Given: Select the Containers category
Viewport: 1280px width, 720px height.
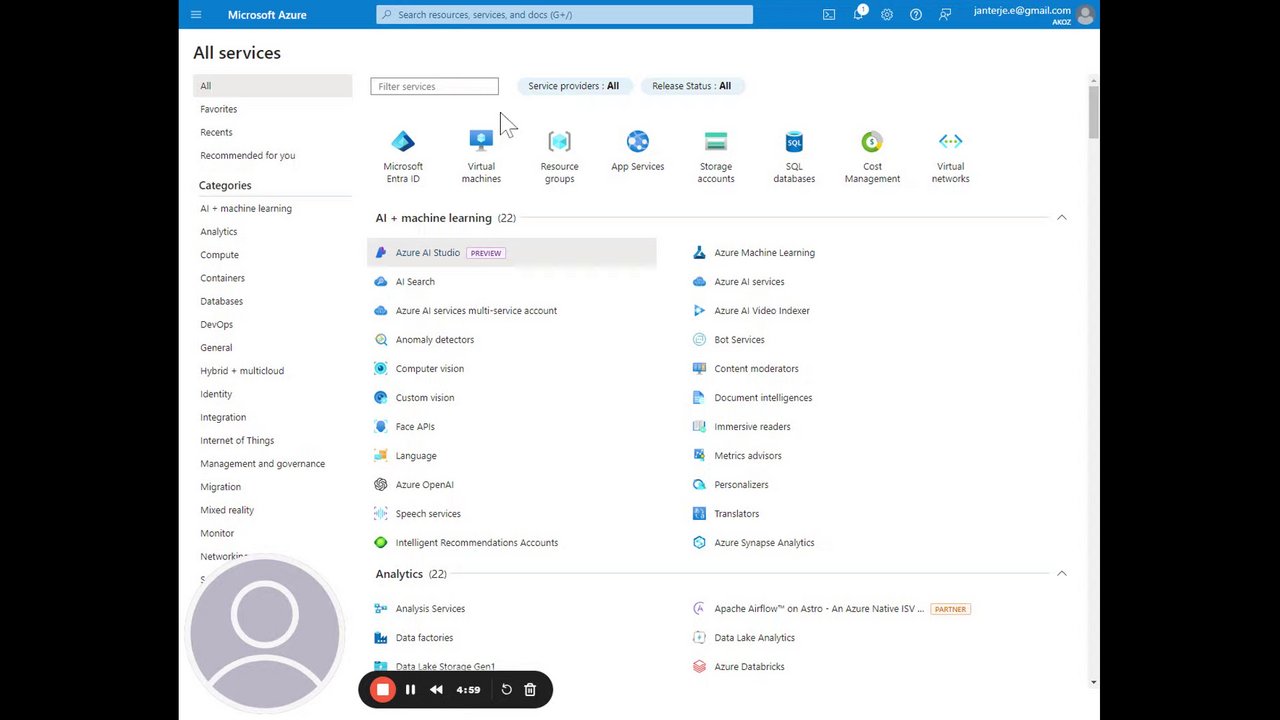Looking at the screenshot, I should click(222, 278).
